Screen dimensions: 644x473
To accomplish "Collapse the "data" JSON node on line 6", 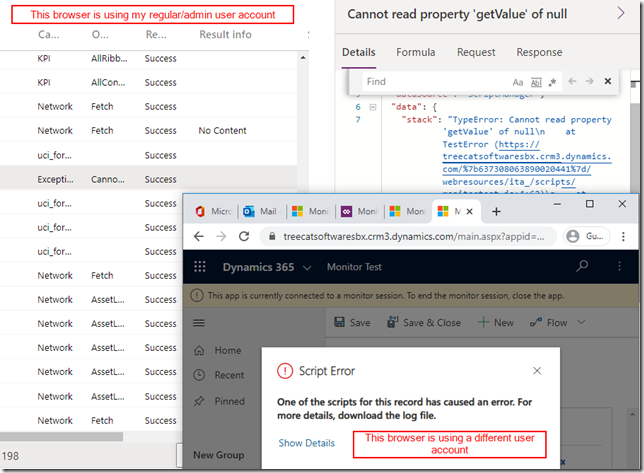I will point(373,107).
